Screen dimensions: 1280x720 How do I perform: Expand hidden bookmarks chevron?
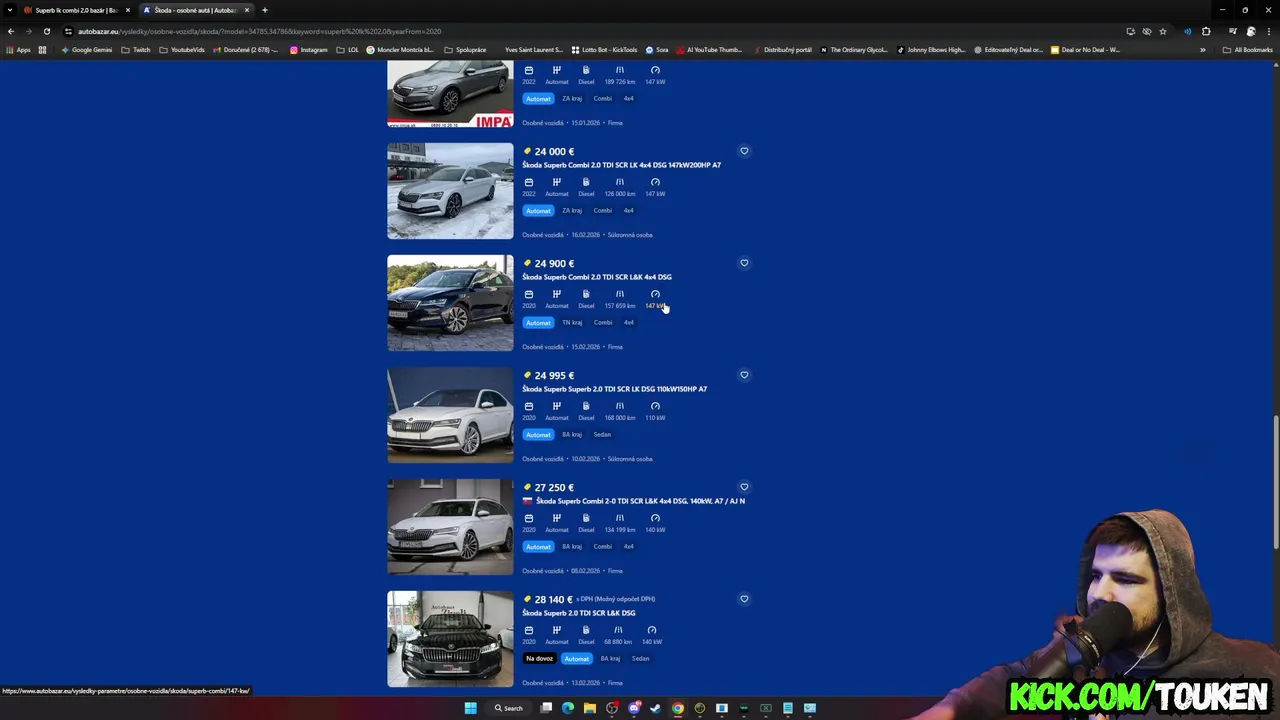[x=1203, y=49]
